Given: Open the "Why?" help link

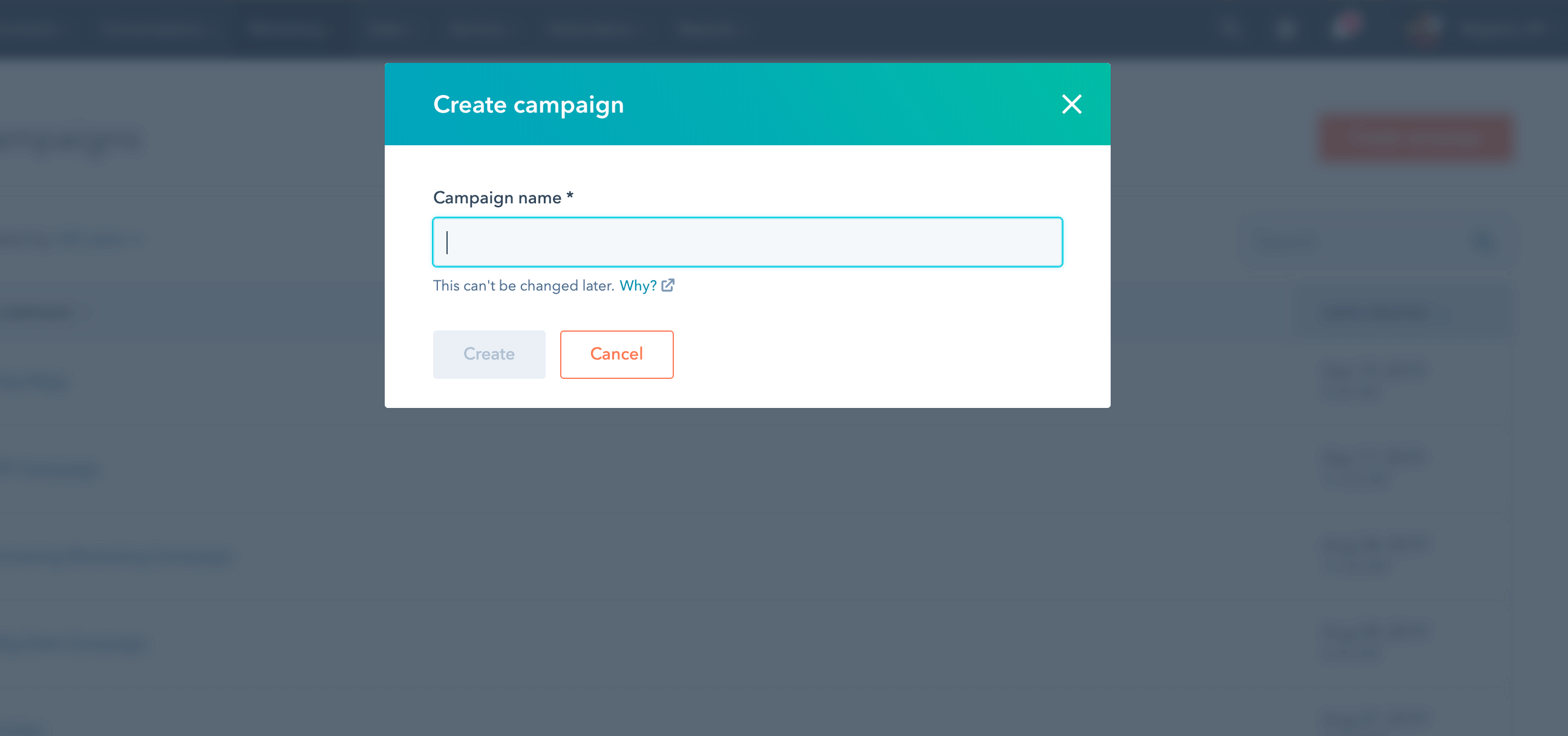Looking at the screenshot, I should click(x=638, y=285).
